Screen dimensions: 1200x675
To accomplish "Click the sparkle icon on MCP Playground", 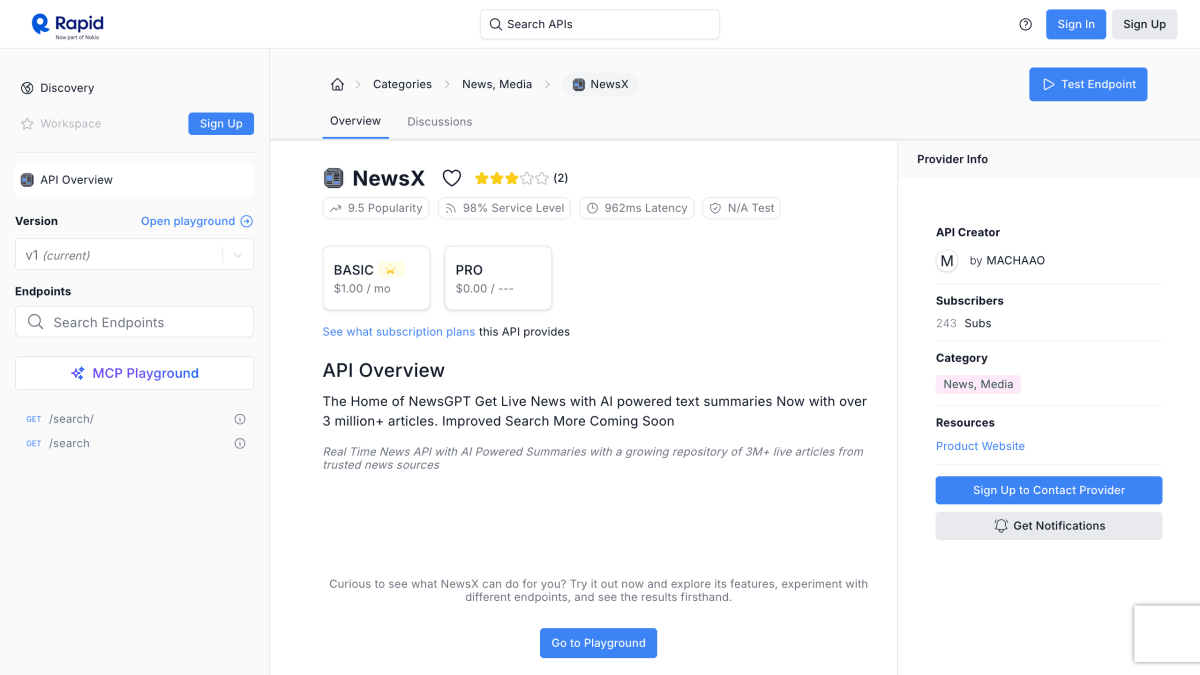I will point(78,373).
